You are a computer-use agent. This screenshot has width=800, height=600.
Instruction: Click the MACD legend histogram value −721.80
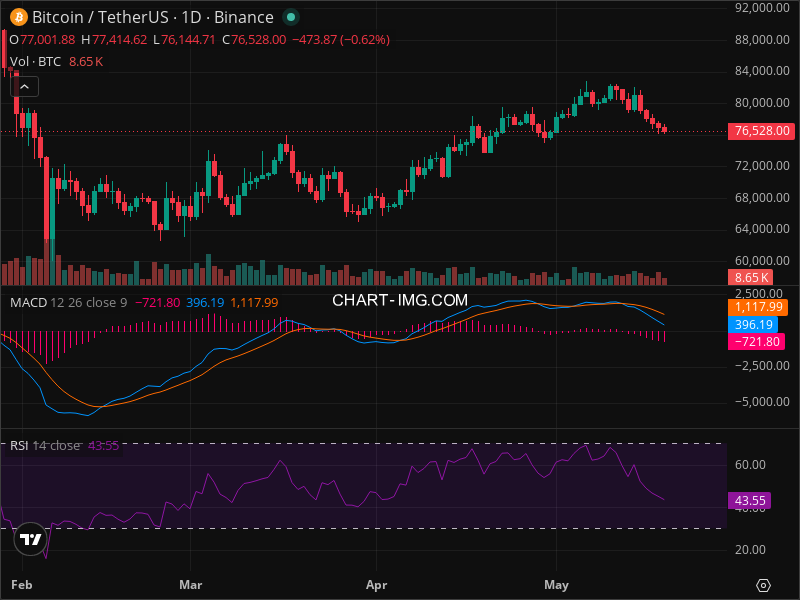click(x=157, y=303)
